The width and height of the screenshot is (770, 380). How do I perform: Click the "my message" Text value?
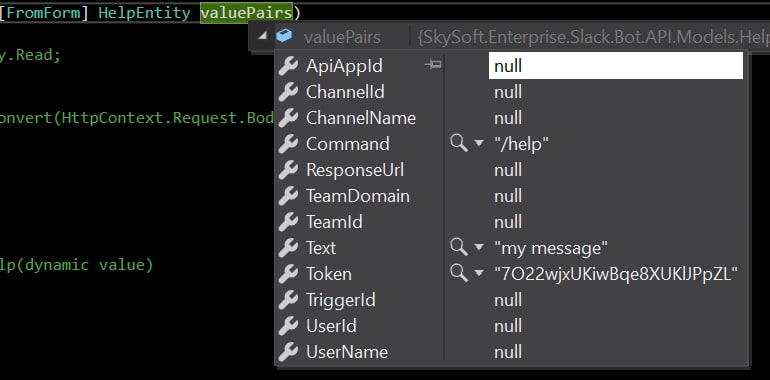[551, 248]
